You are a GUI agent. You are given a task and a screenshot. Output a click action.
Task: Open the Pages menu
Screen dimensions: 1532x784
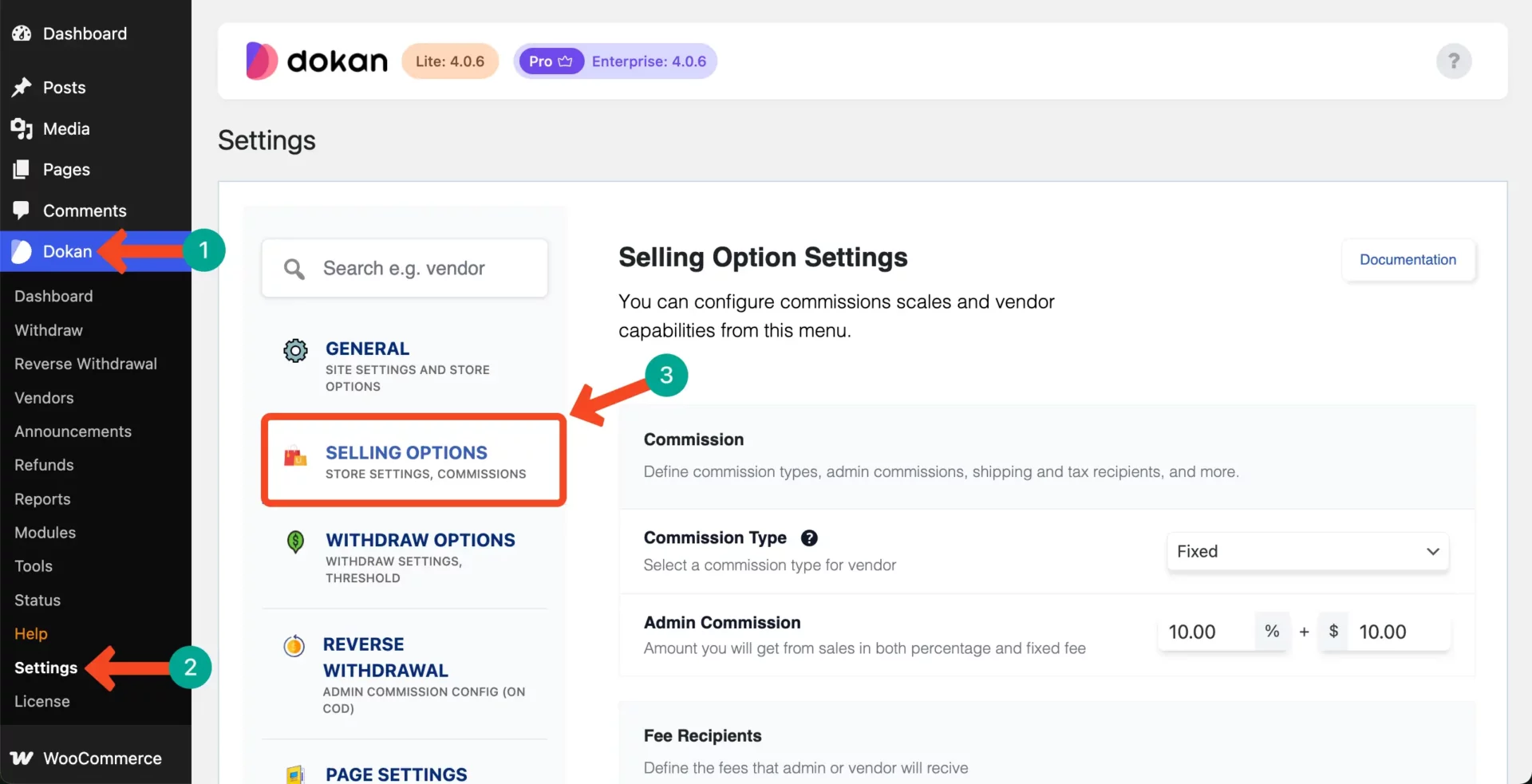click(x=96, y=169)
